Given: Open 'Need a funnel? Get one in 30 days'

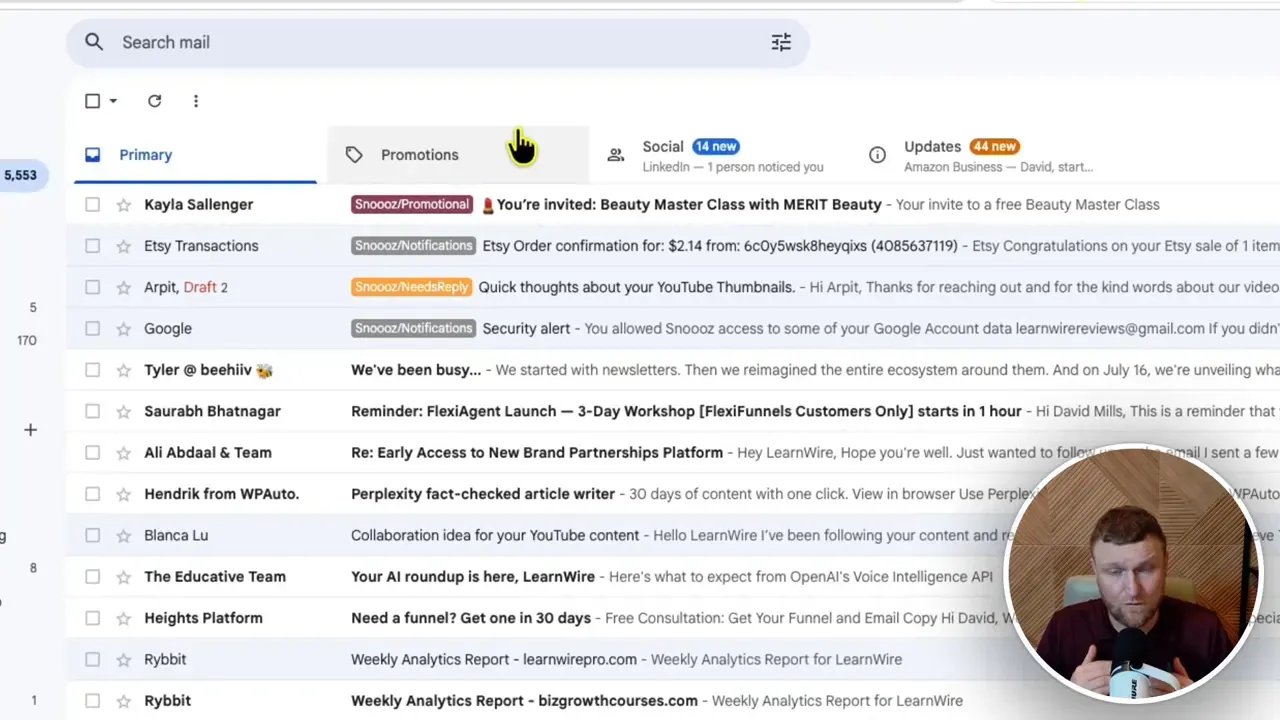Looking at the screenshot, I should 471,618.
